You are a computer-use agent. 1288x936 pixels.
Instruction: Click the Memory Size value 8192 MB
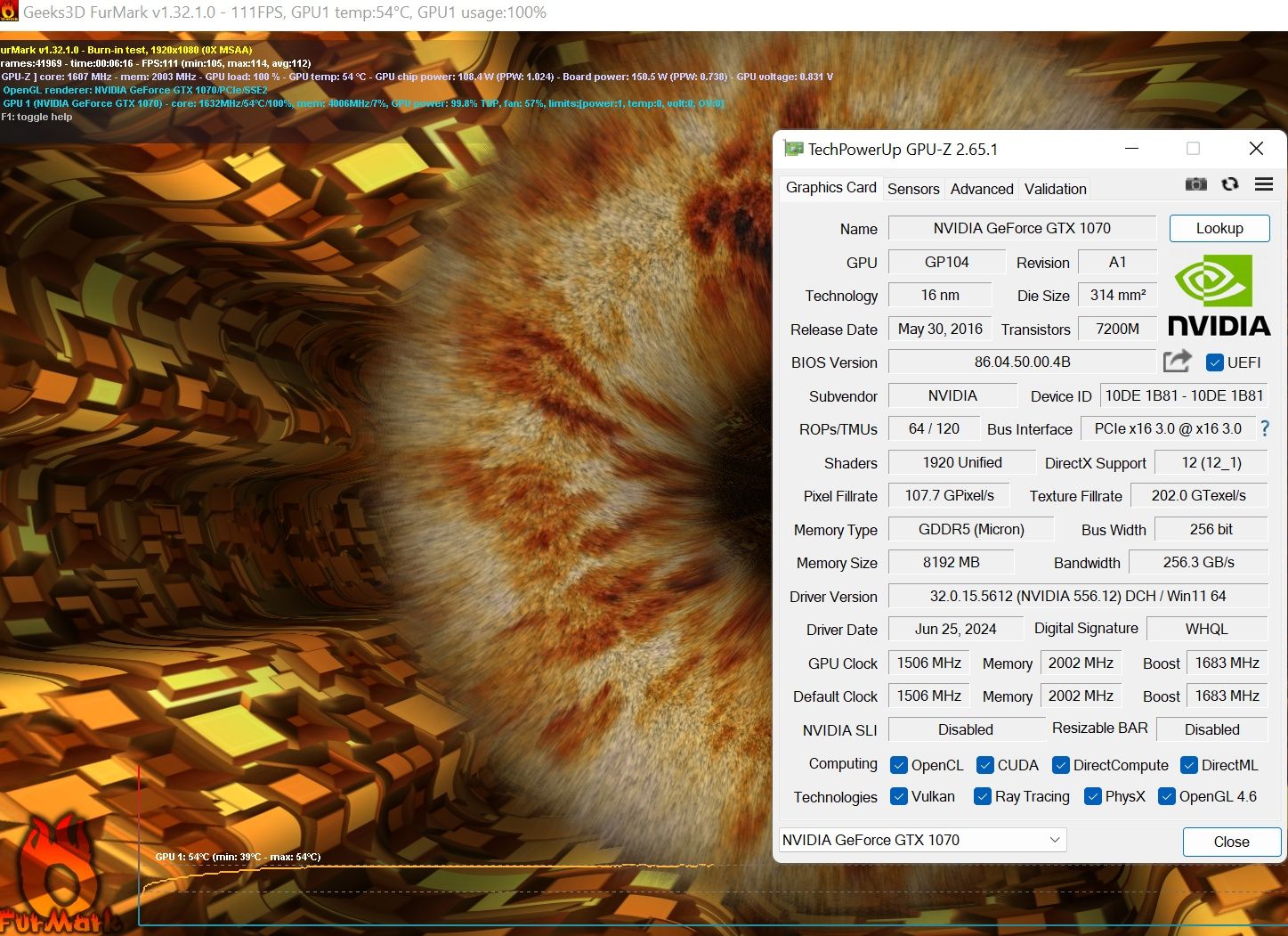(951, 562)
